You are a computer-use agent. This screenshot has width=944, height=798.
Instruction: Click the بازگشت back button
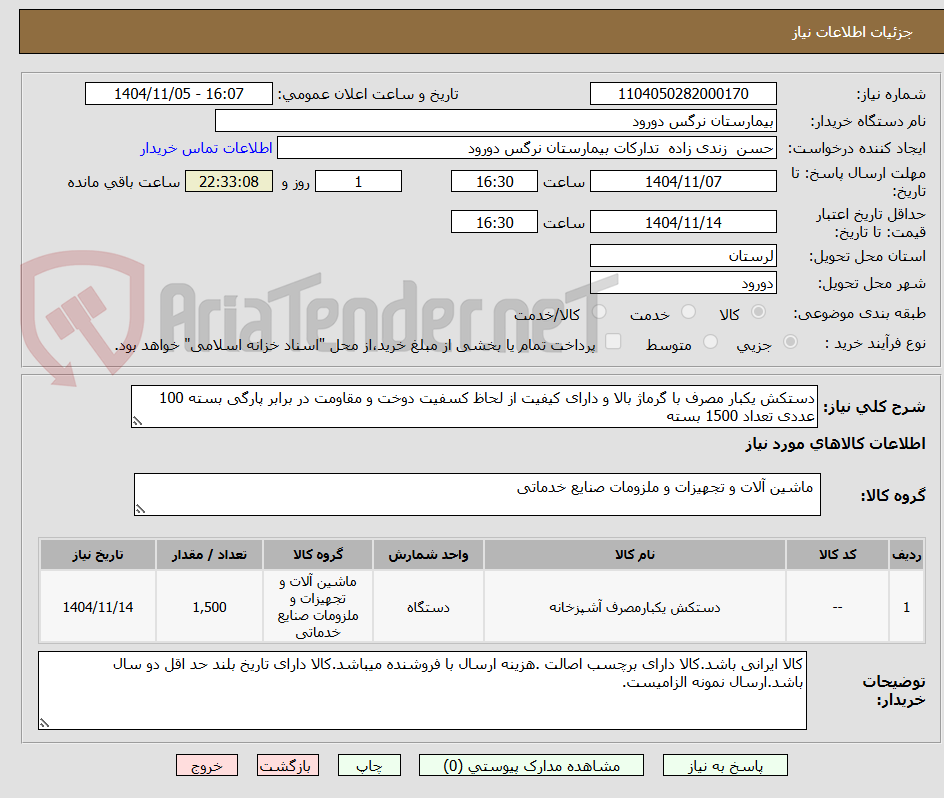[x=288, y=765]
